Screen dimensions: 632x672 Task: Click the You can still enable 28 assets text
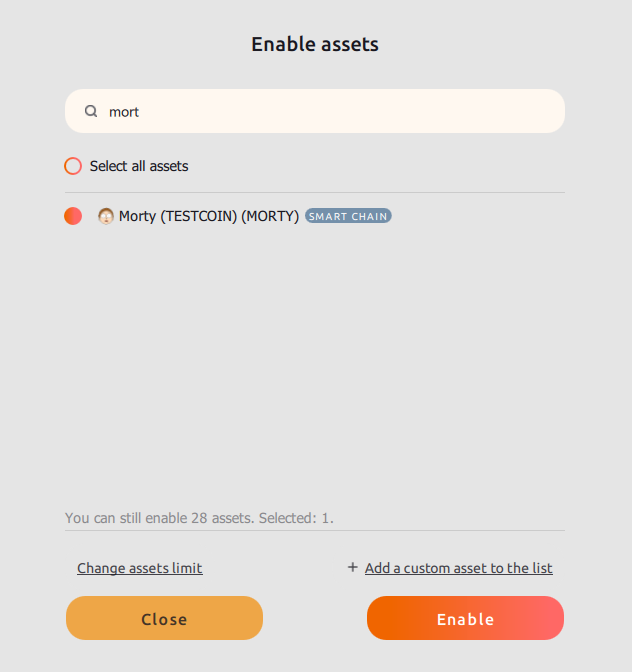[160, 518]
